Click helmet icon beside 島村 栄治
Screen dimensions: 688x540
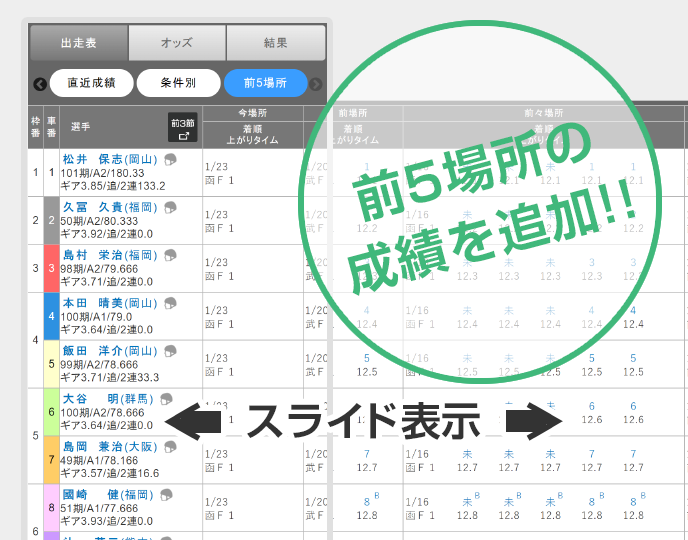coord(170,255)
